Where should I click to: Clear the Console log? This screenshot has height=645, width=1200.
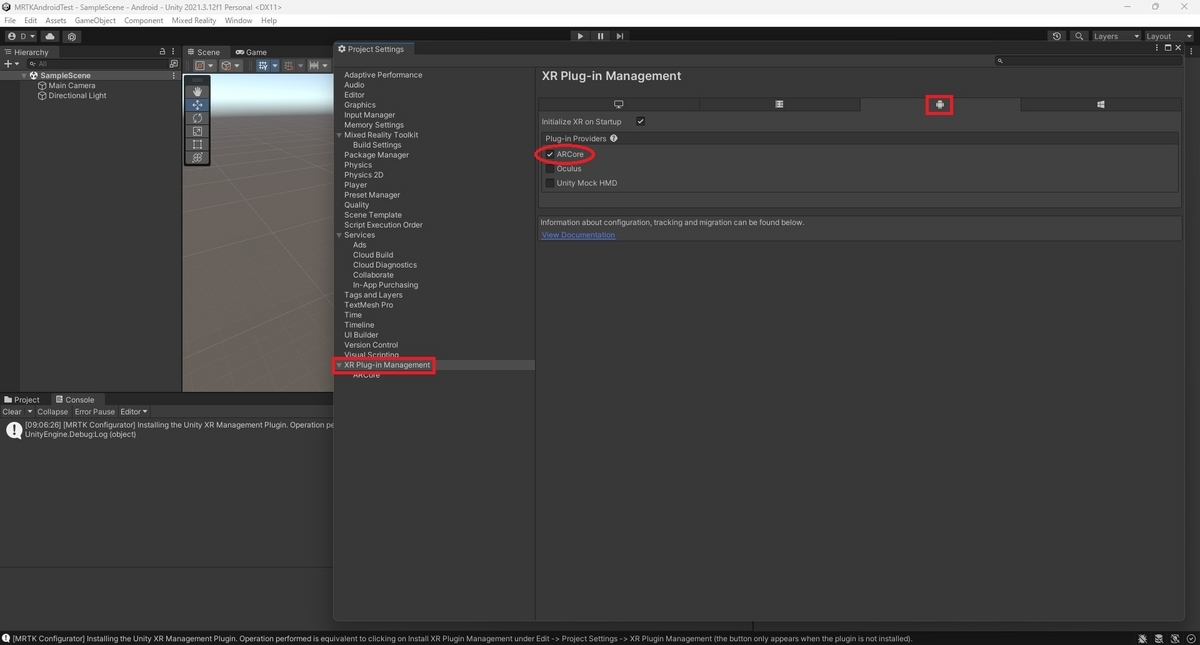(12, 411)
